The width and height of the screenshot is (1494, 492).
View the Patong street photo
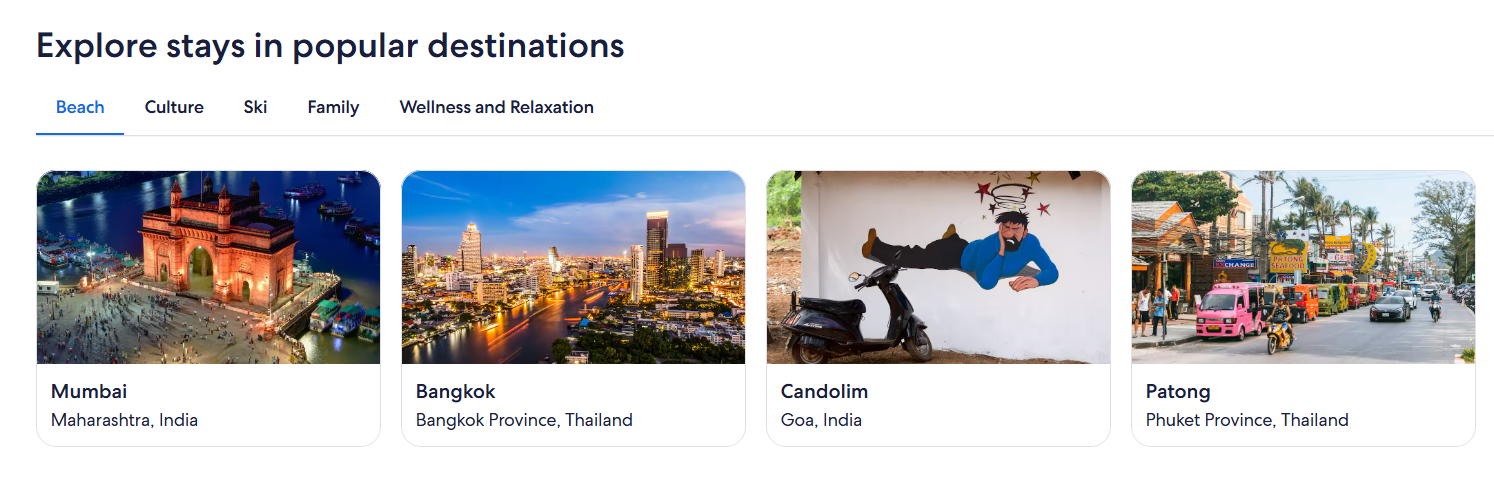(x=1303, y=267)
